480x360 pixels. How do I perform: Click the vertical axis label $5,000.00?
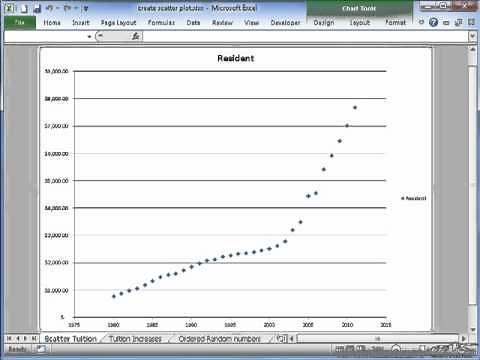56,181
